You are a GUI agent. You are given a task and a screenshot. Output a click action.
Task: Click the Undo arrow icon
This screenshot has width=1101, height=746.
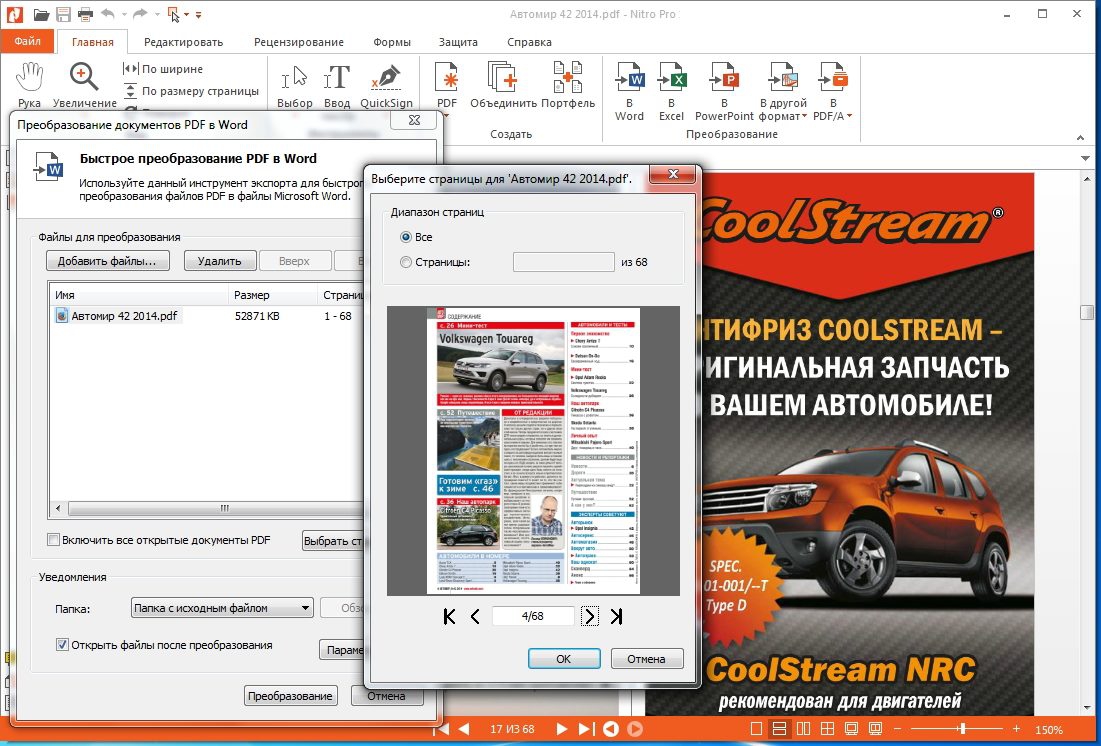[107, 14]
